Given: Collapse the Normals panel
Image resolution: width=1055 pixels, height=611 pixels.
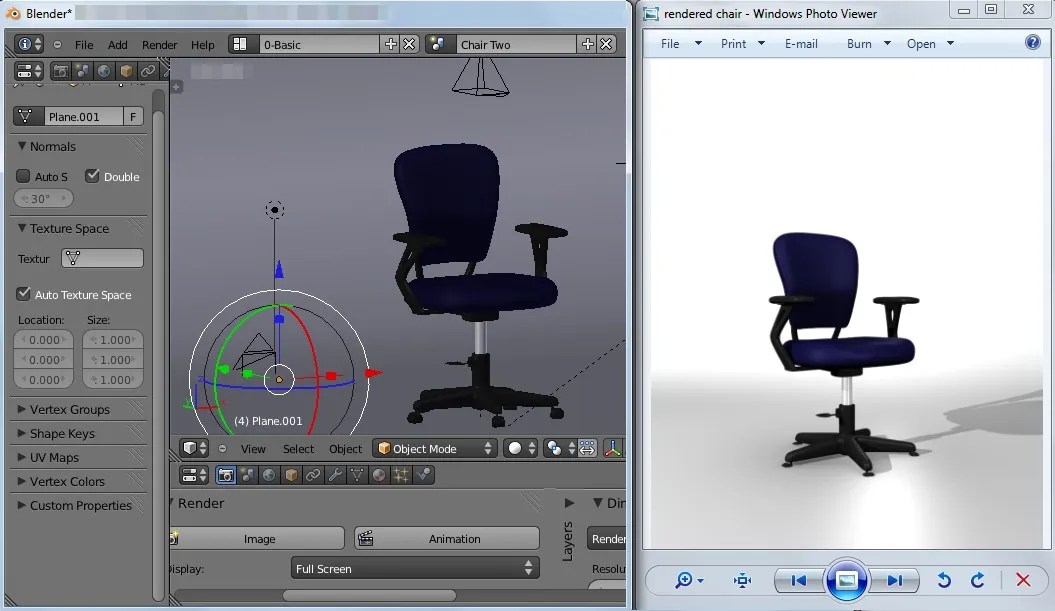Looking at the screenshot, I should pyautogui.click(x=22, y=146).
